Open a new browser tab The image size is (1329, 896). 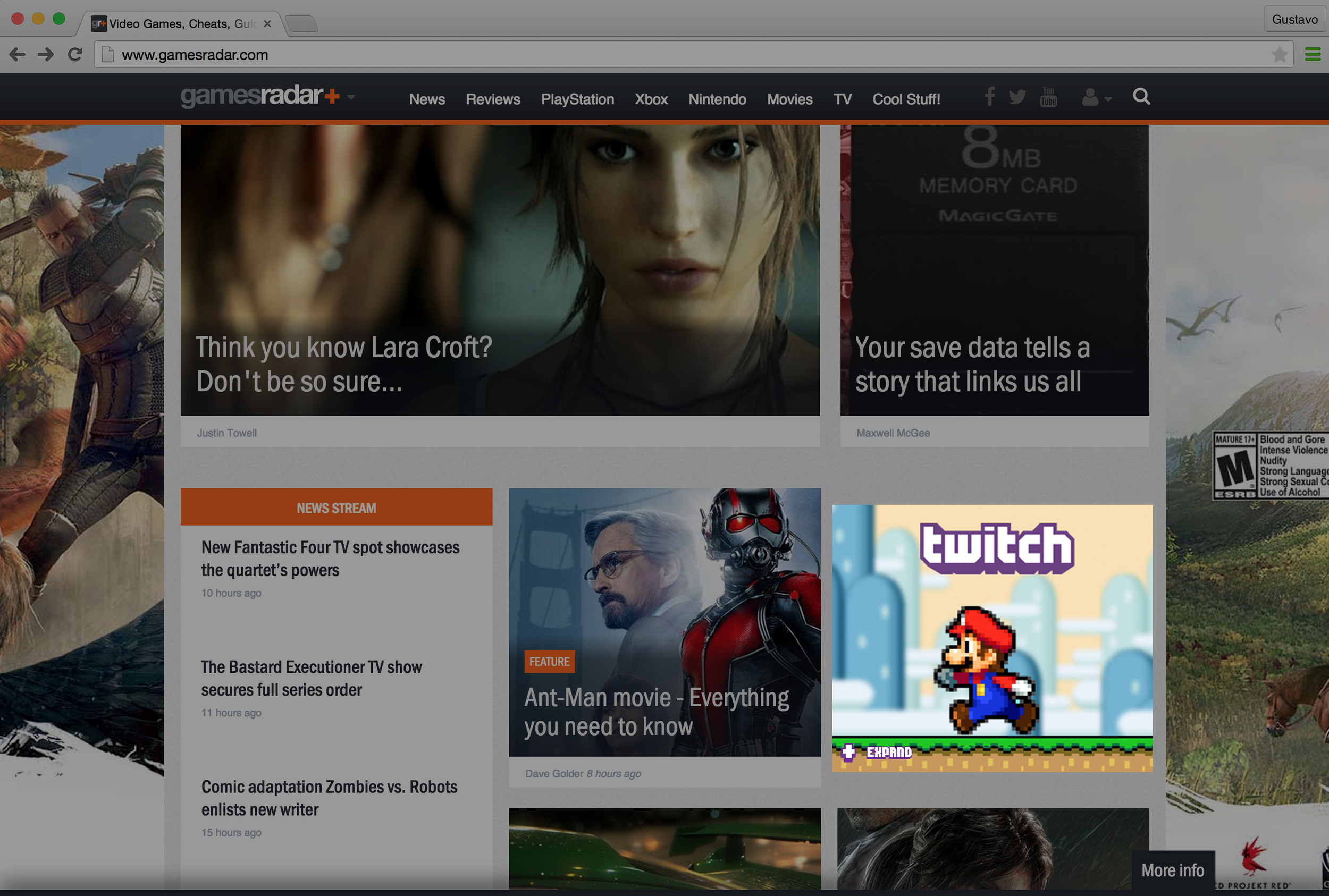[x=301, y=23]
